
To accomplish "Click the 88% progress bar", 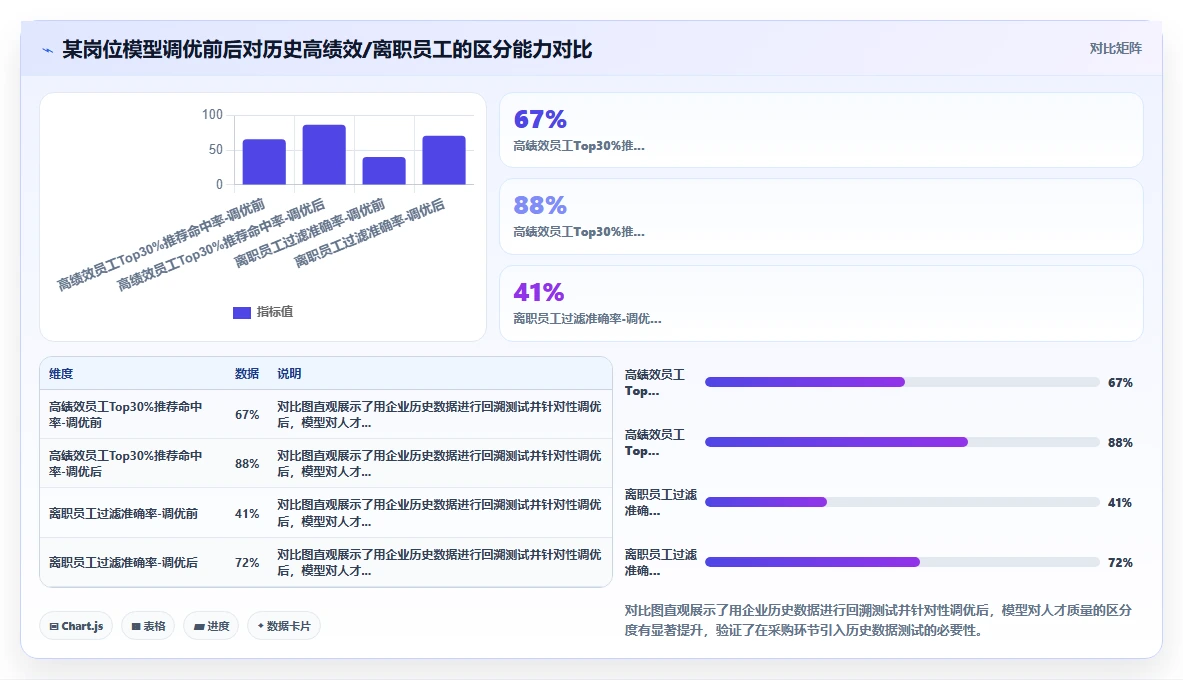I will point(902,442).
